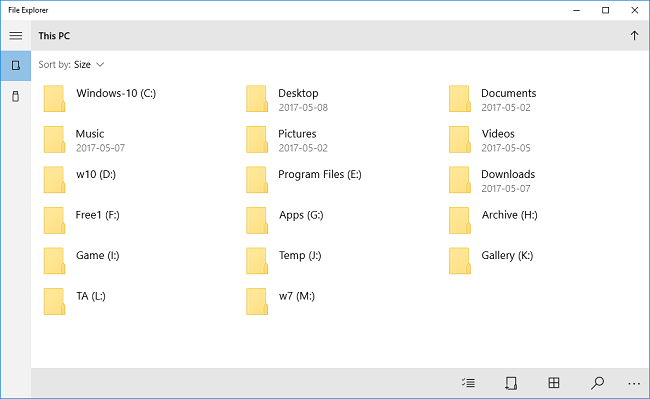
Task: Go up one level with the arrow
Action: [x=634, y=36]
